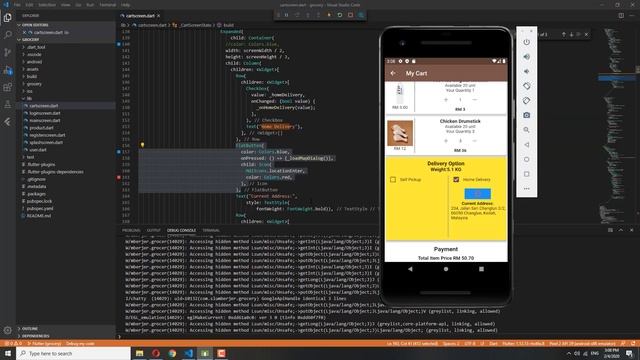Viewport: 640px width, 360px height.
Task: Open mainscreen.dart in the explorer
Action: point(44,120)
